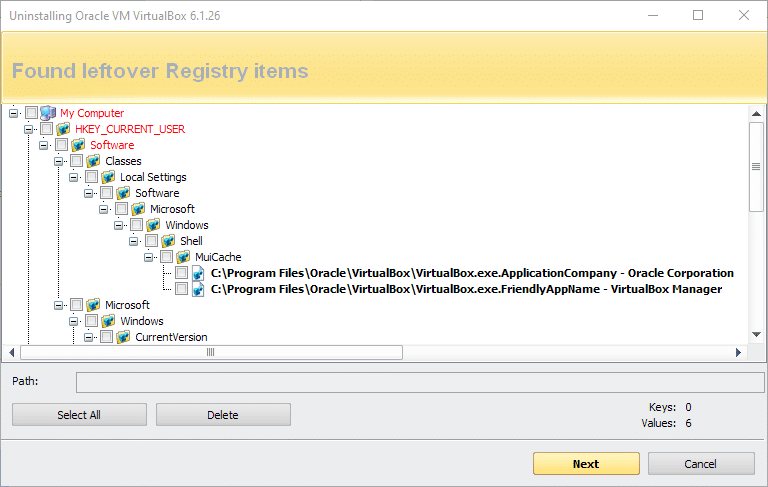
Task: Click the vertical scrollbar thumb of the tree
Action: click(756, 167)
